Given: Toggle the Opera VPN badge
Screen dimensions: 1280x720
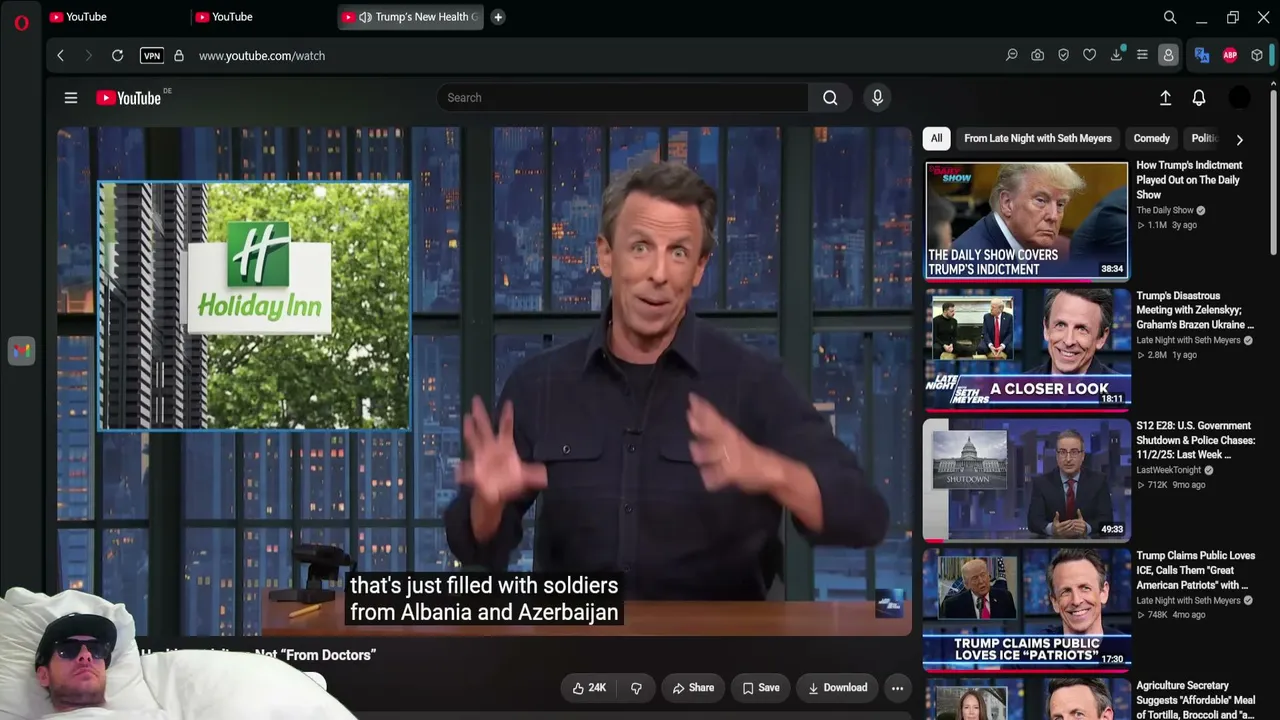Looking at the screenshot, I should click(152, 56).
